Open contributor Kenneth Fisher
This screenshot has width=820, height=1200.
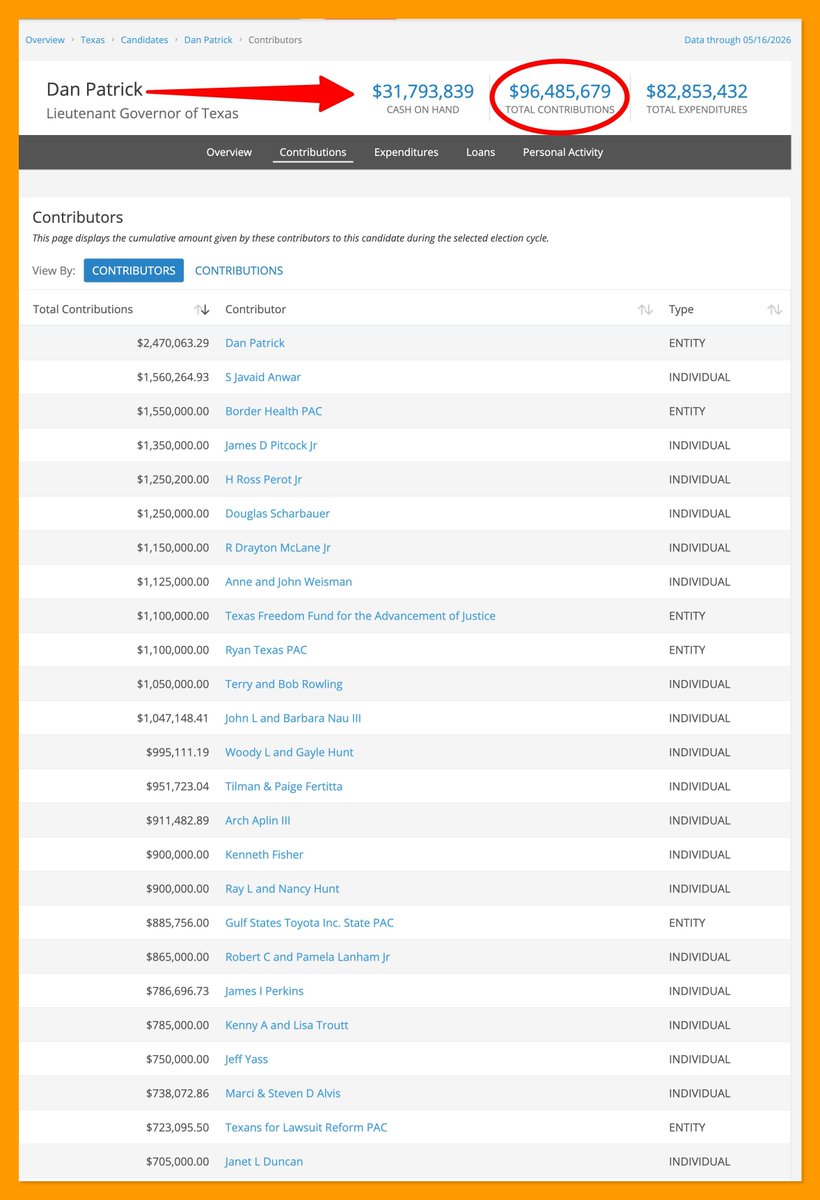pyautogui.click(x=264, y=854)
